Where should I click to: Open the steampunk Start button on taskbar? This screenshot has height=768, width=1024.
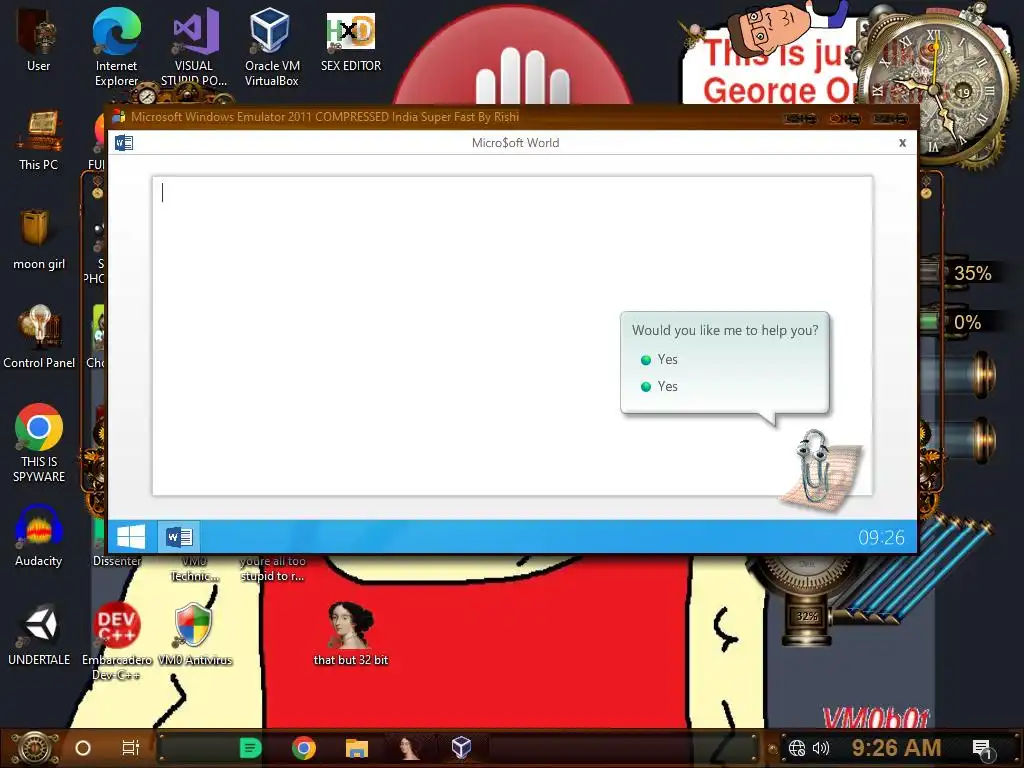[35, 748]
